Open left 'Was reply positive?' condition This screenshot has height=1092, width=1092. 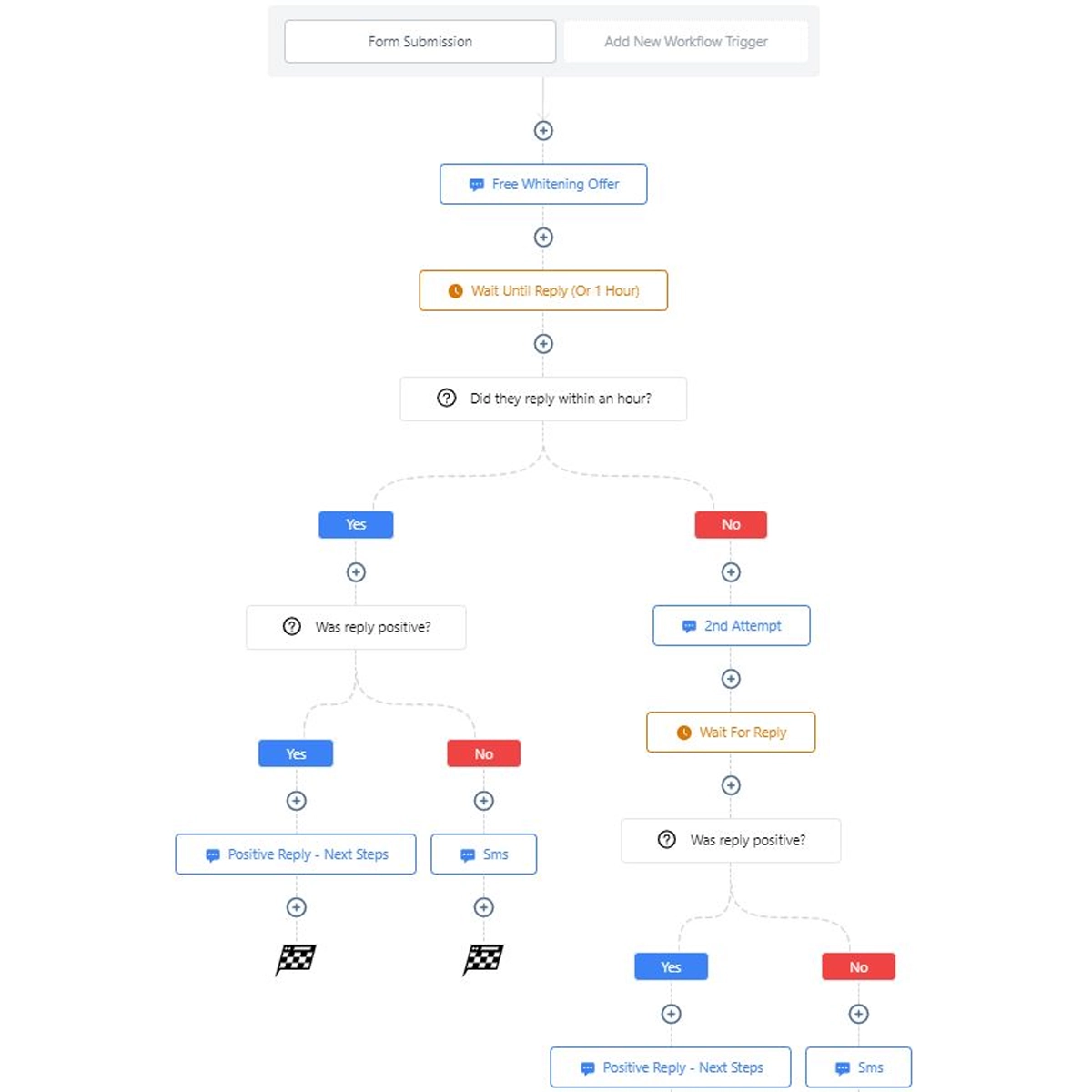coord(356,627)
